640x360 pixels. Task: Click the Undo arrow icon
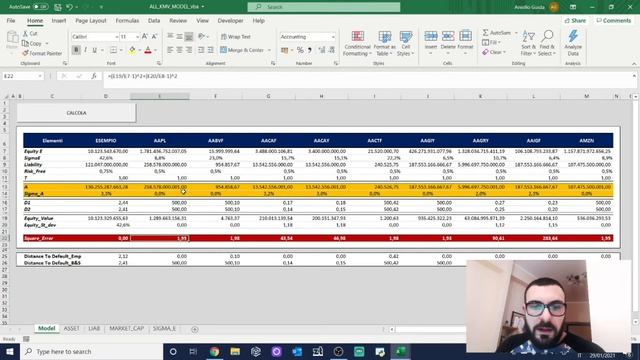(69, 7)
